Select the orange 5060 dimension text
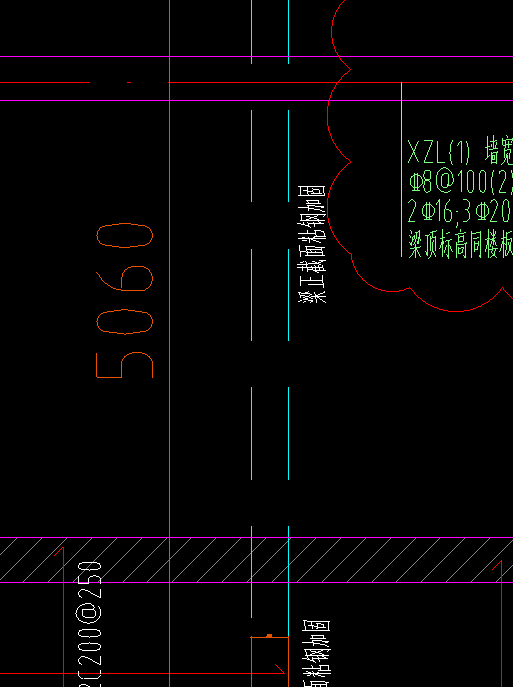 point(124,301)
